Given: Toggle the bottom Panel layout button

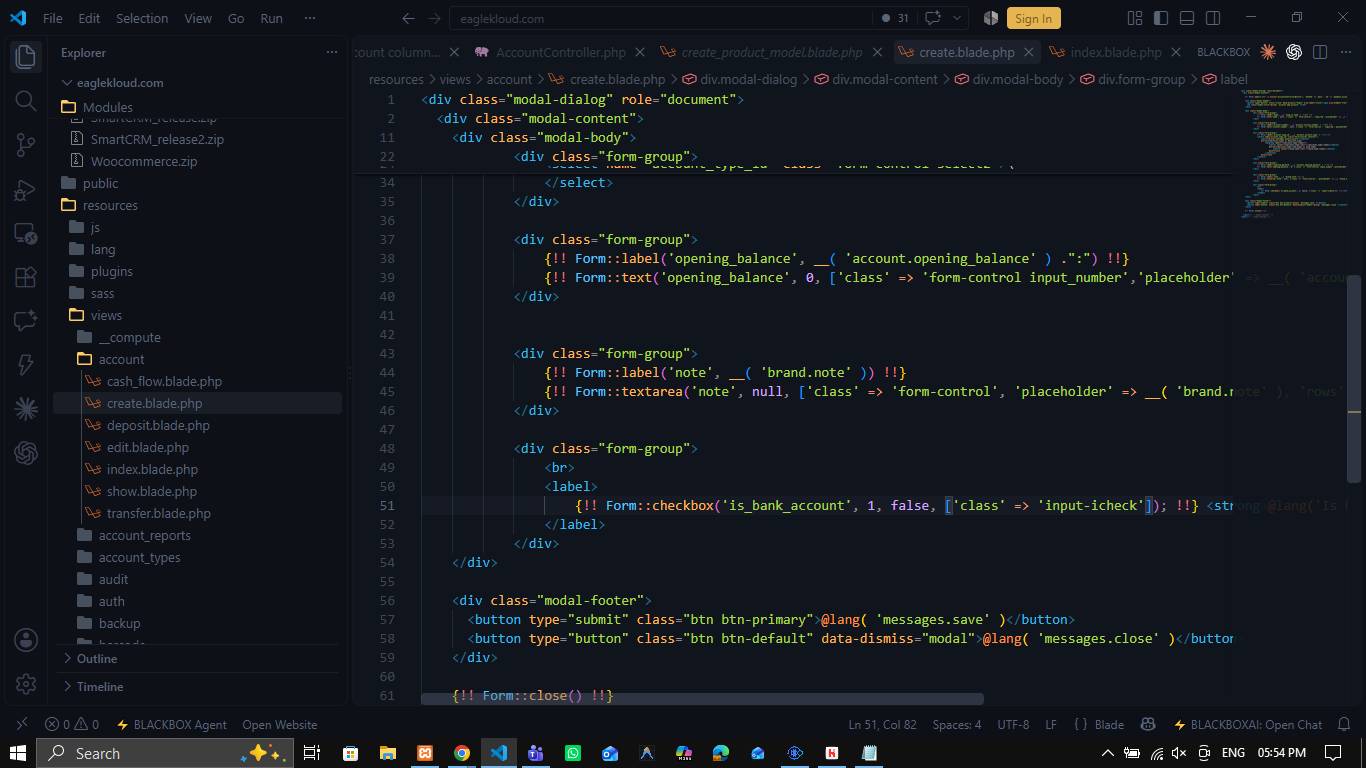Looking at the screenshot, I should (1187, 18).
